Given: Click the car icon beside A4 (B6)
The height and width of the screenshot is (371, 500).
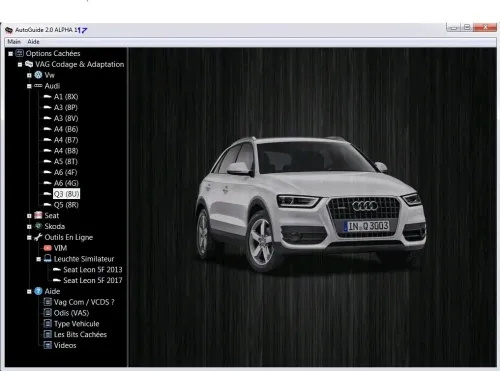Looking at the screenshot, I should pyautogui.click(x=48, y=129).
